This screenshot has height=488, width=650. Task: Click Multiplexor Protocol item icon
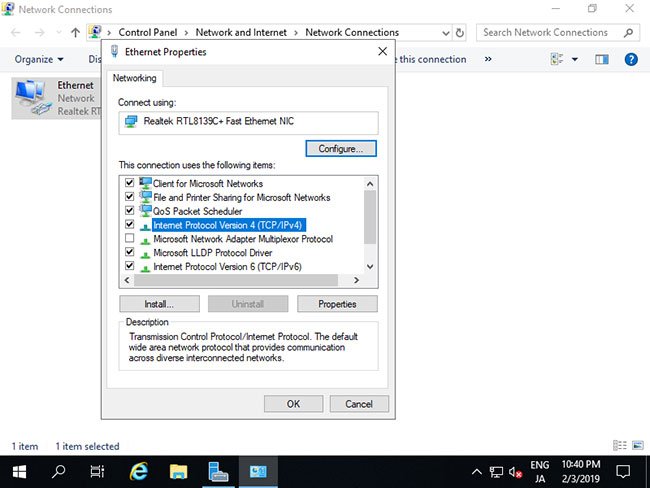145,240
